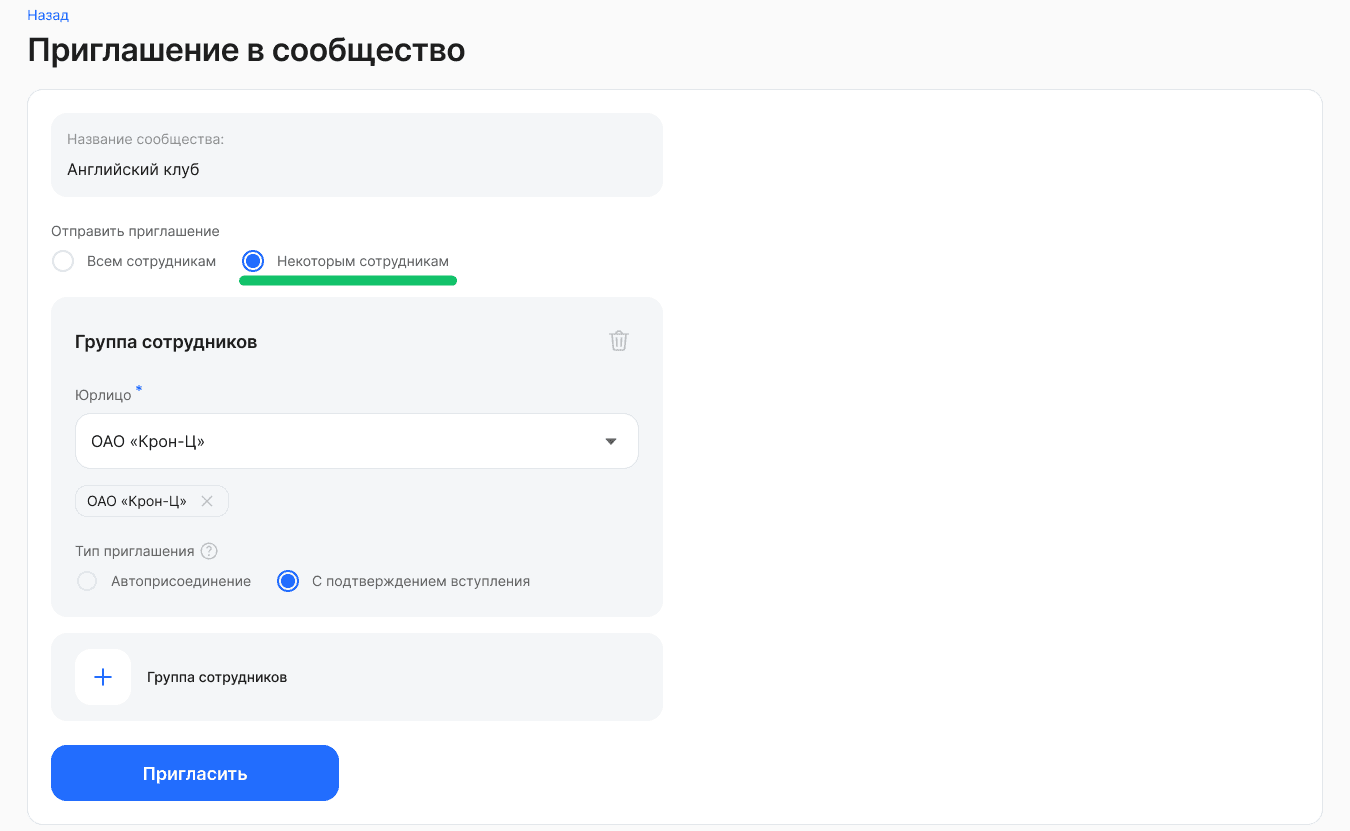The height and width of the screenshot is (831, 1350).
Task: Open the invitation type help tooltip icon
Action: click(209, 550)
